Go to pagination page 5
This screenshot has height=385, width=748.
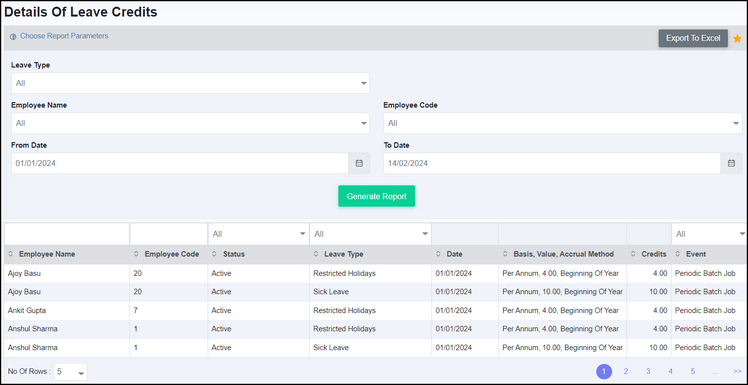(x=693, y=371)
